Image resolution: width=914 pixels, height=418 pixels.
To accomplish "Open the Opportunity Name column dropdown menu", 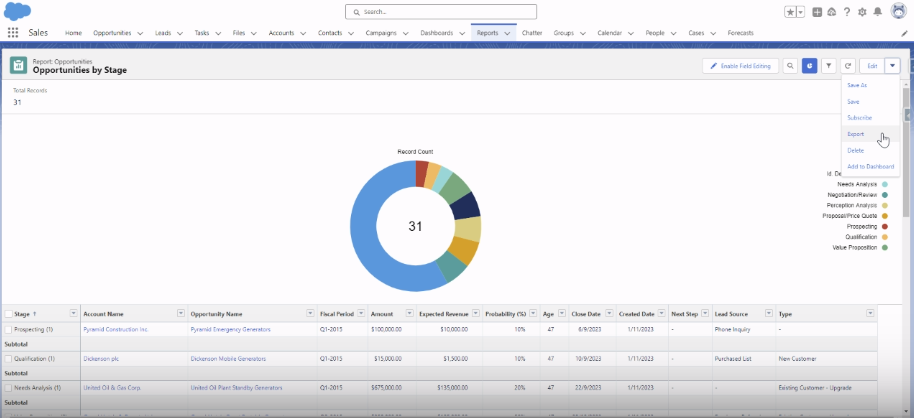I will click(x=311, y=313).
